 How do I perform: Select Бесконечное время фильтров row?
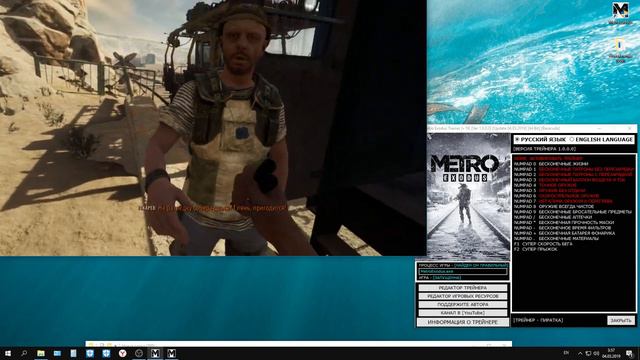pyautogui.click(x=562, y=228)
